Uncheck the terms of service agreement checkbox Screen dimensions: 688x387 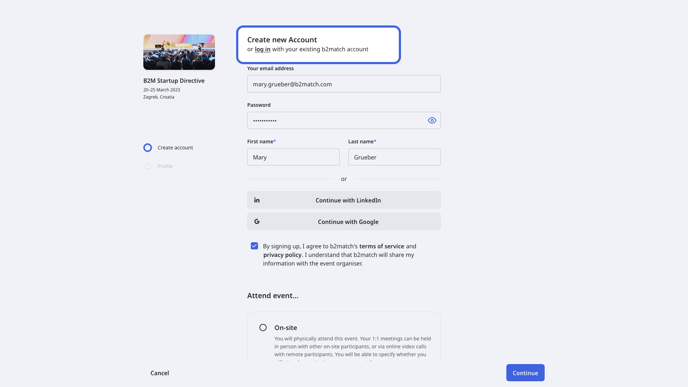coord(254,246)
